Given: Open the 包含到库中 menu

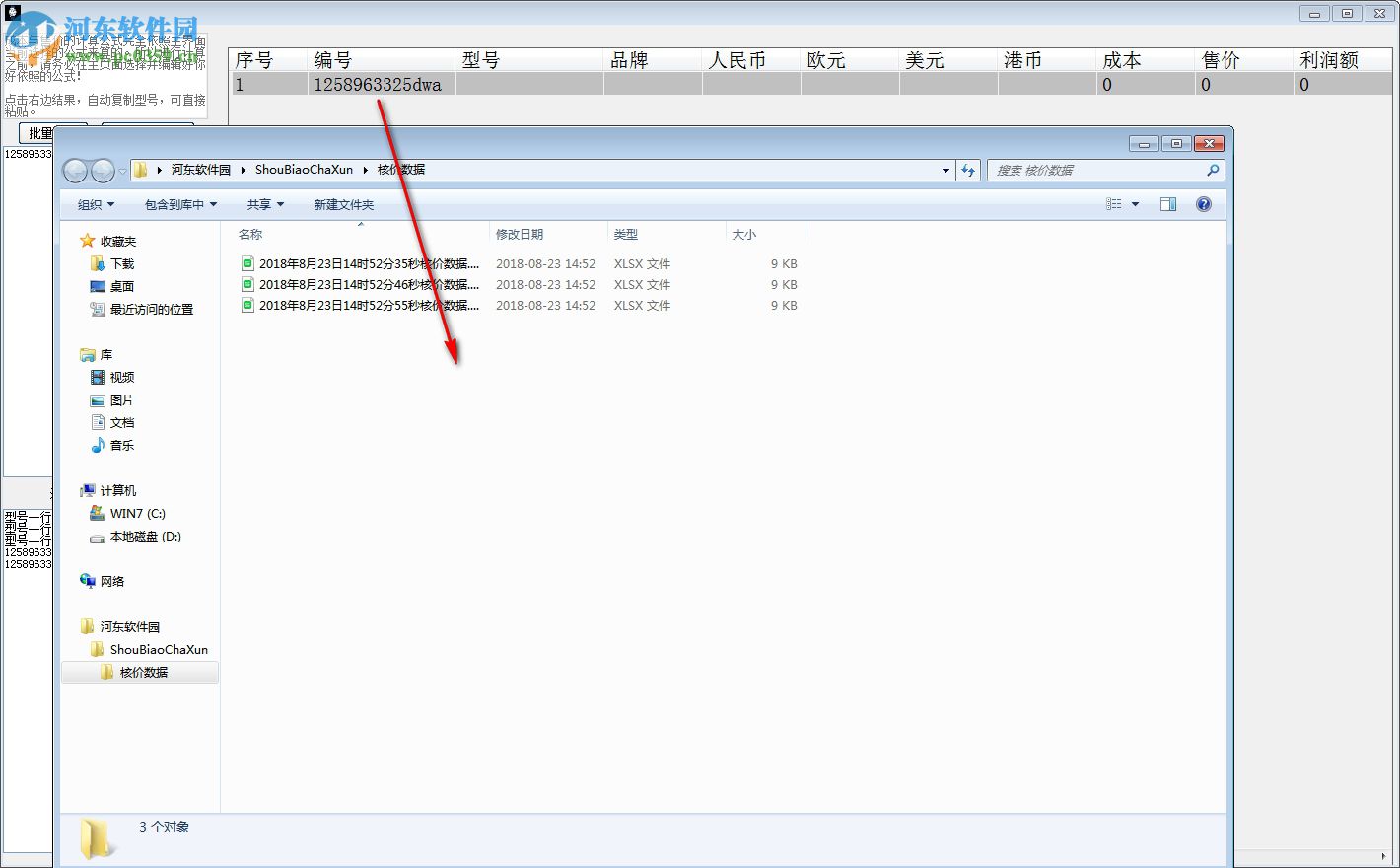Looking at the screenshot, I should tap(180, 204).
